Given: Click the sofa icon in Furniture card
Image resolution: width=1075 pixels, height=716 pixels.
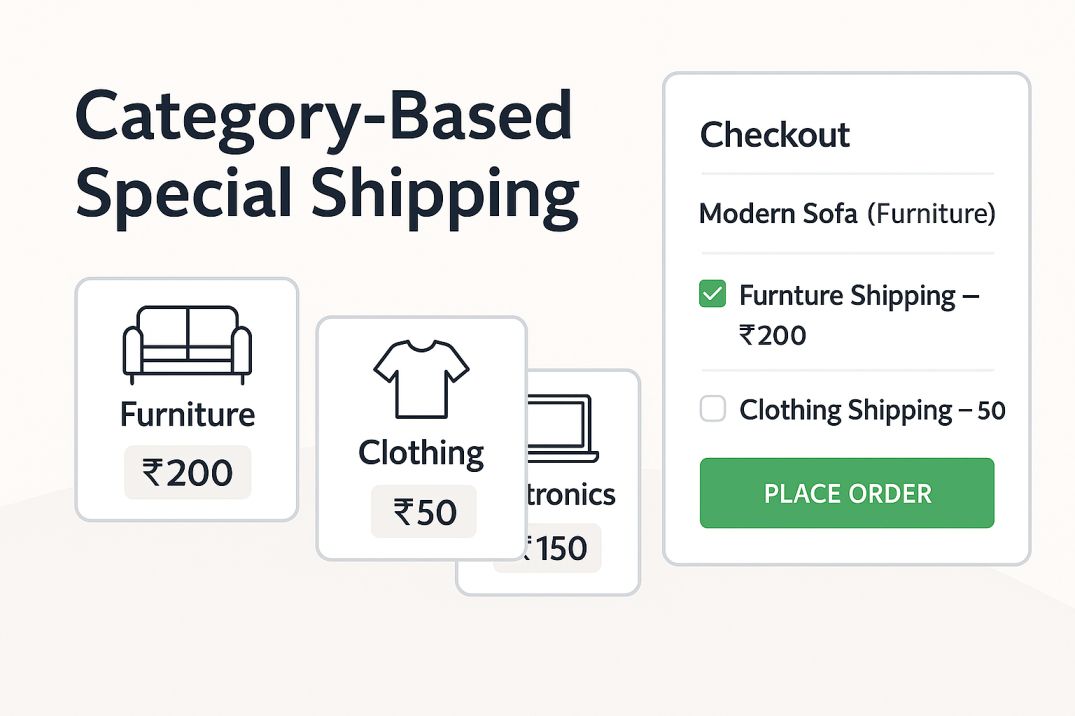Looking at the screenshot, I should pos(187,345).
